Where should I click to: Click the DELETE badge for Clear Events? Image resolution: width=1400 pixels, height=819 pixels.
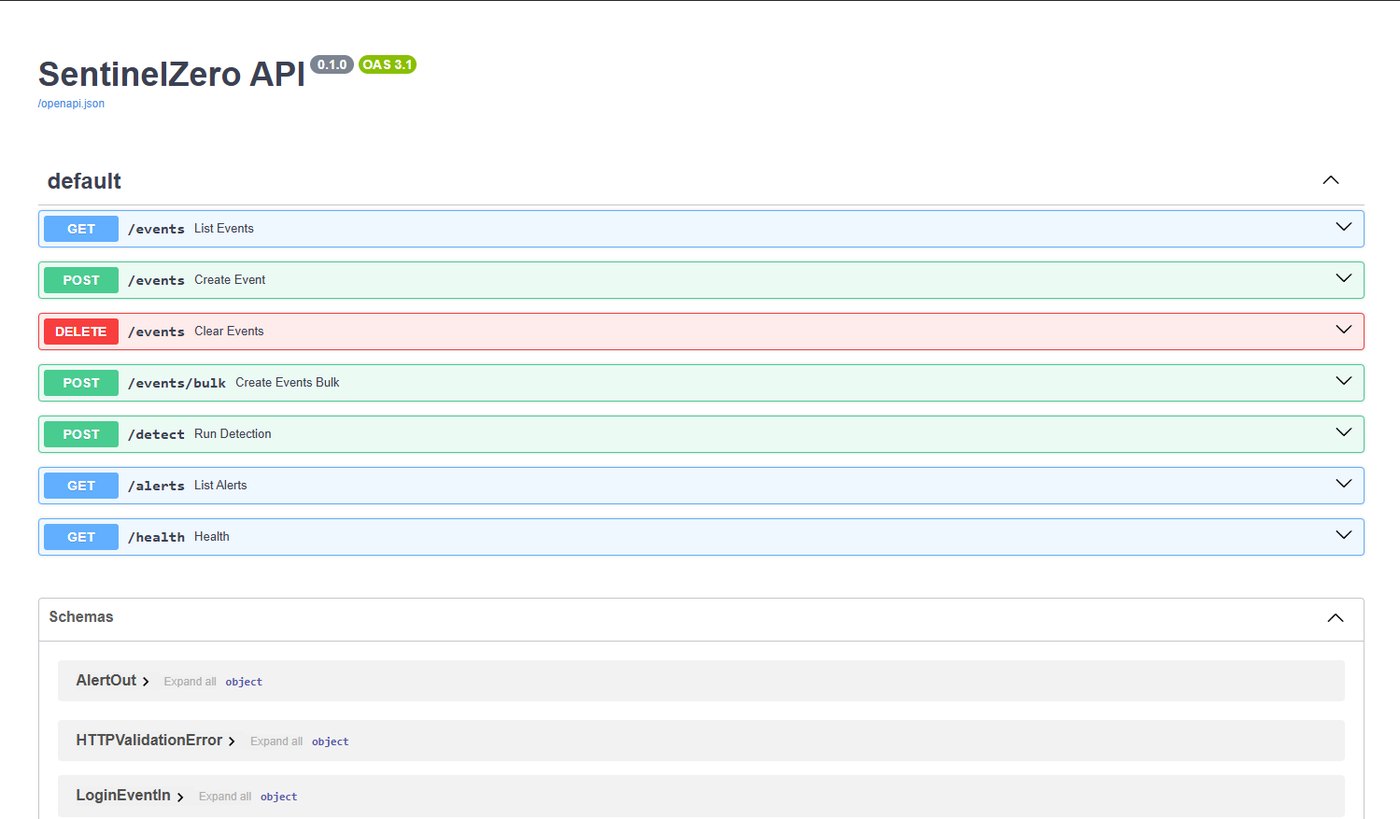pos(81,331)
